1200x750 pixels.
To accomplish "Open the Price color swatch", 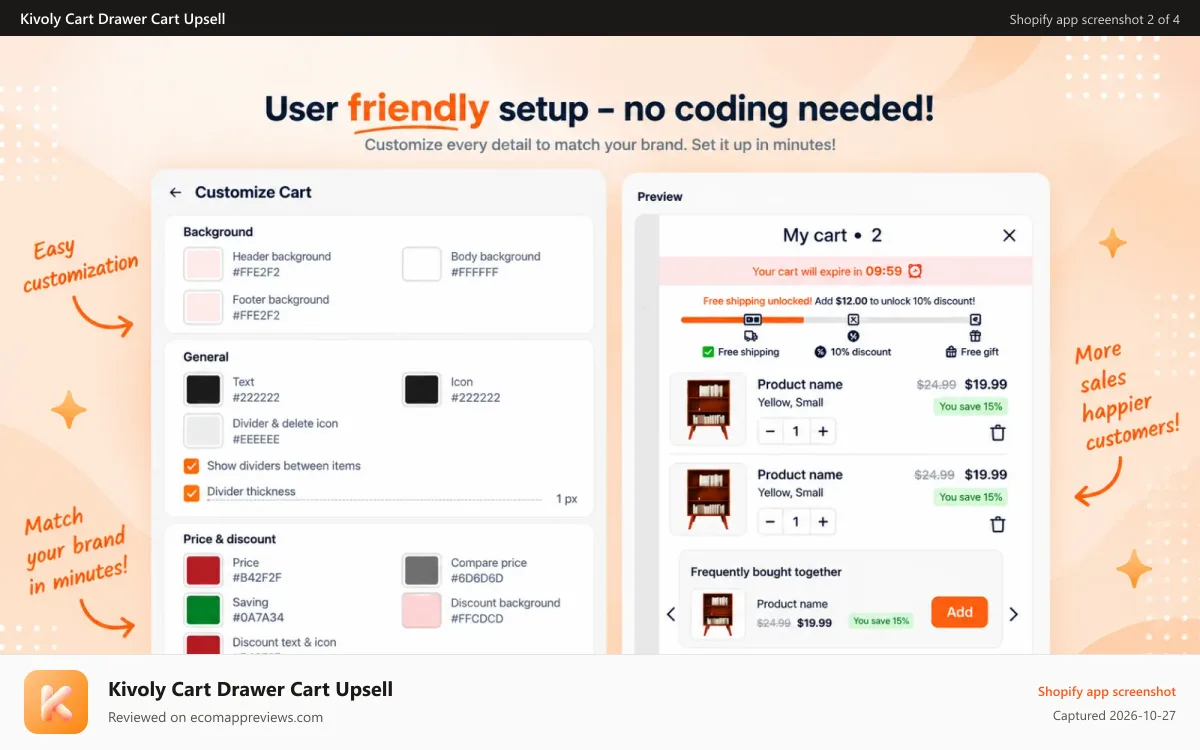I will (203, 570).
